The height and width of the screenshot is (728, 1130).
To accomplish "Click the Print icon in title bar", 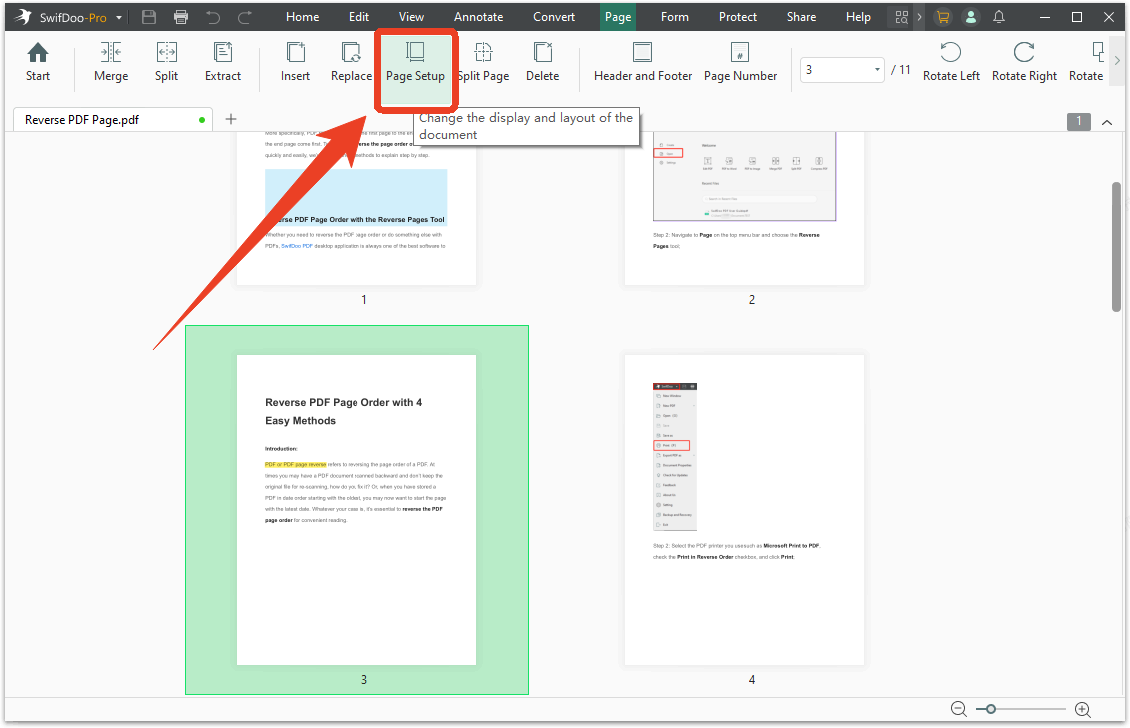I will pos(181,17).
